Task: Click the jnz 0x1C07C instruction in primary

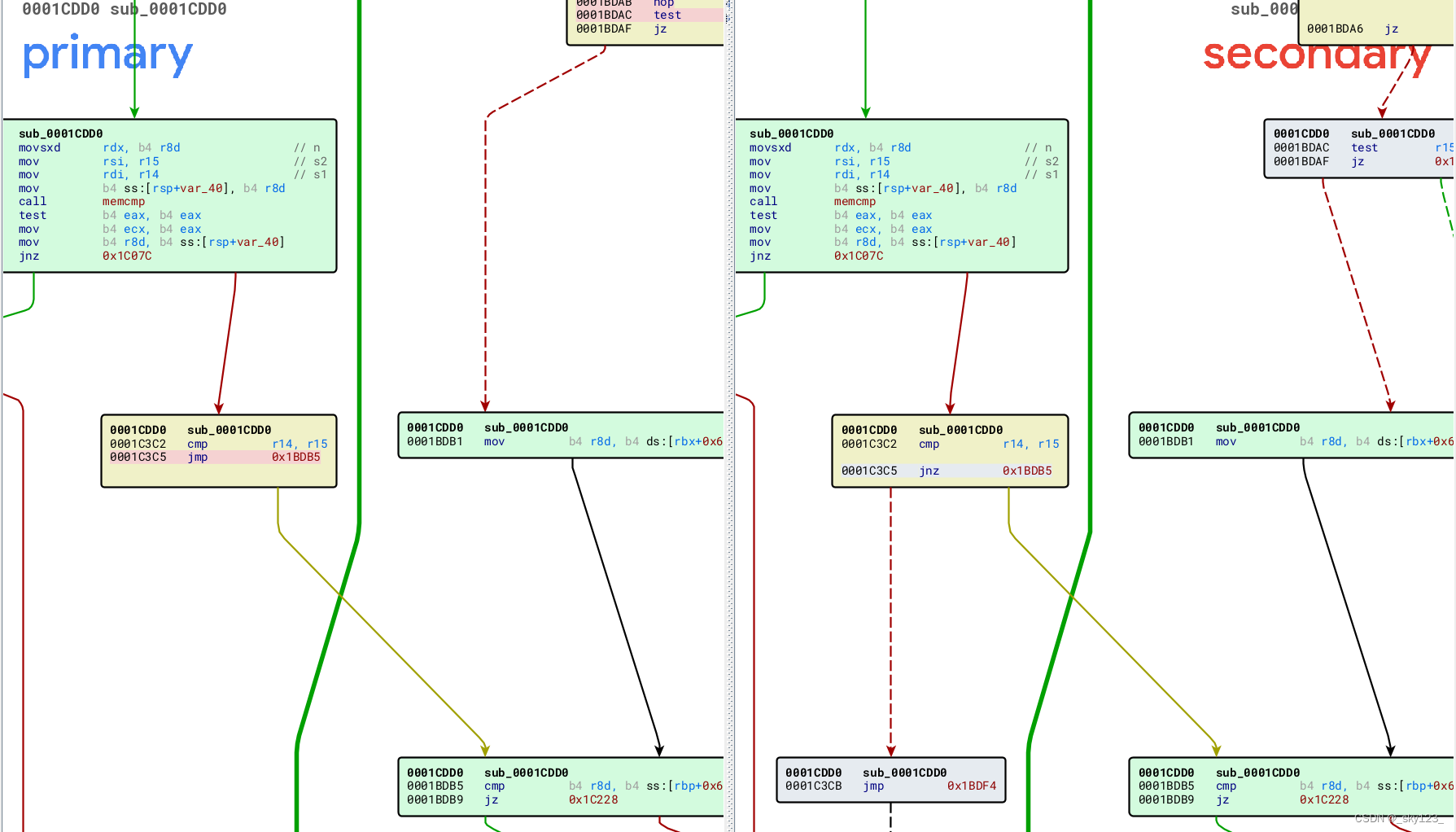Action: click(81, 256)
